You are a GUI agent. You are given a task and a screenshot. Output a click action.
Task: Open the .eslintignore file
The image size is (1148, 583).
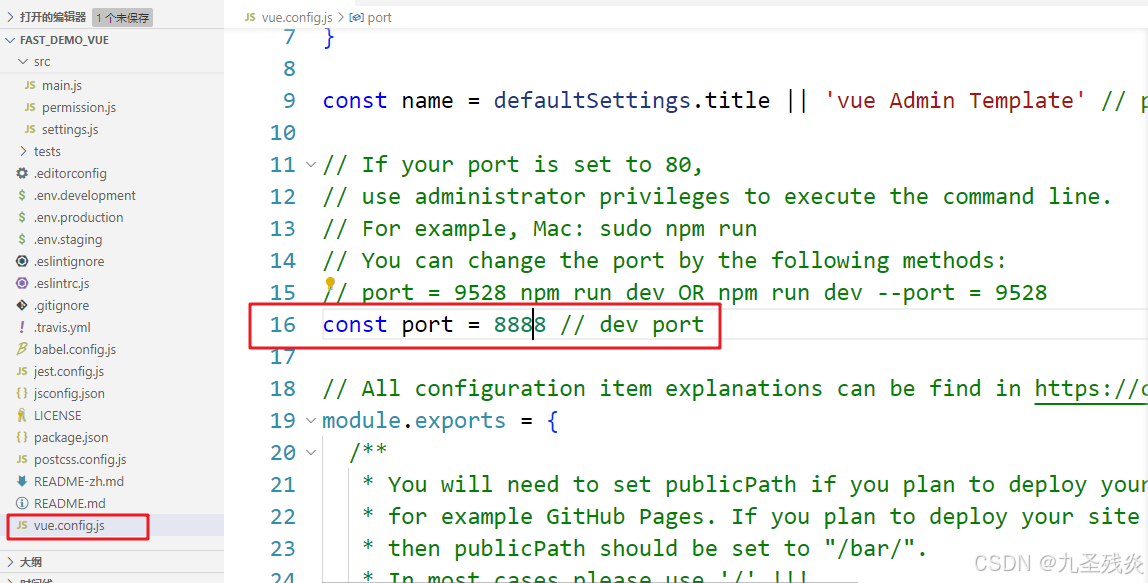pos(69,261)
